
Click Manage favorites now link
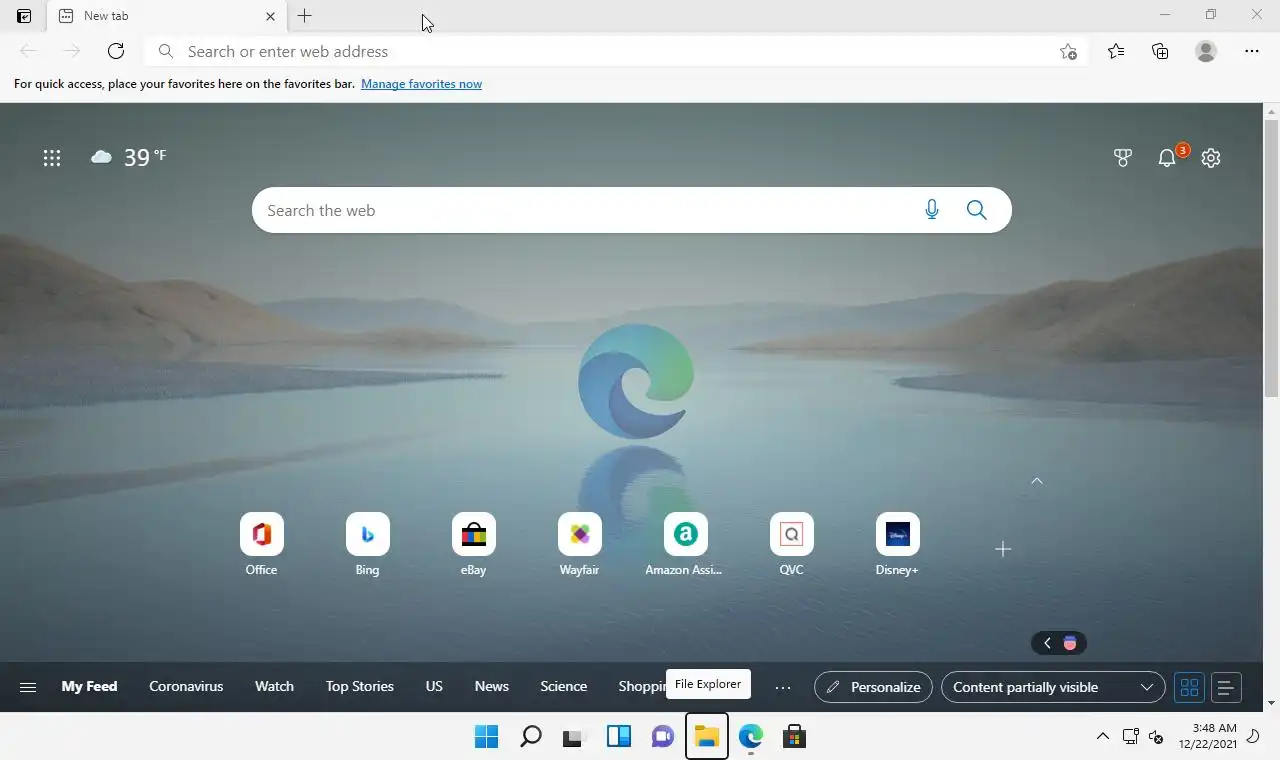(421, 84)
